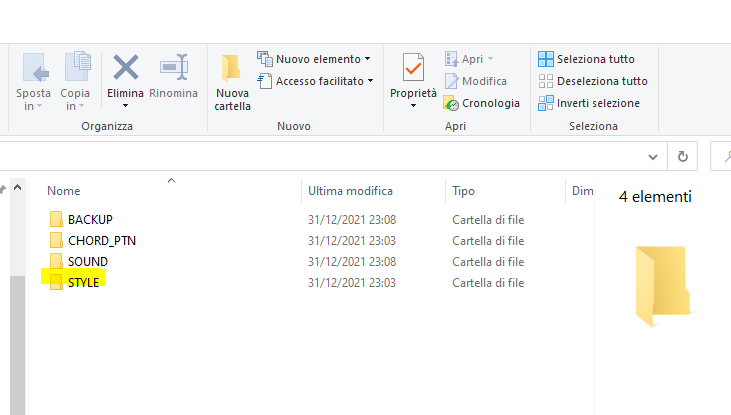
Task: Click the Copia in icon
Action: (x=76, y=68)
